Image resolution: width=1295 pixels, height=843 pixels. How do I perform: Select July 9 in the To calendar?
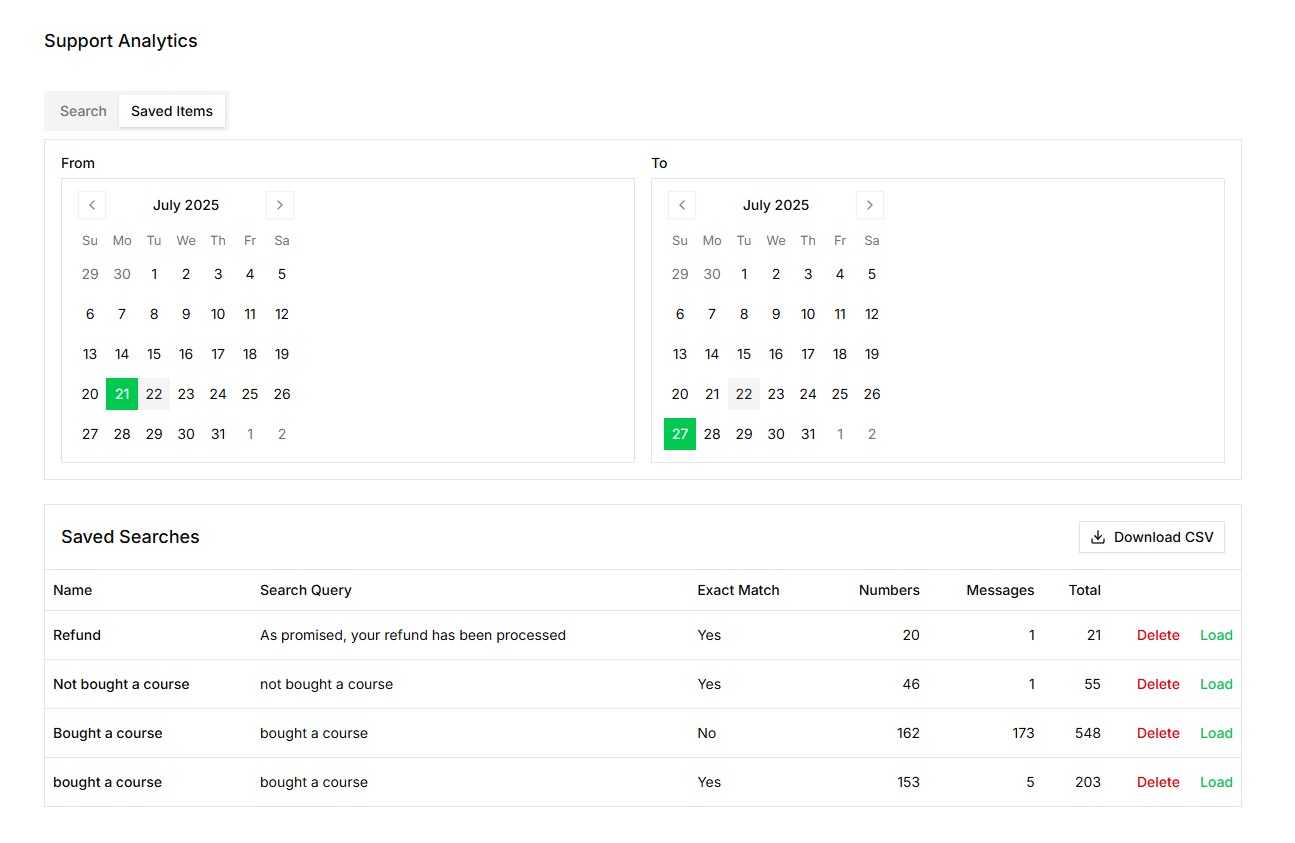(776, 314)
